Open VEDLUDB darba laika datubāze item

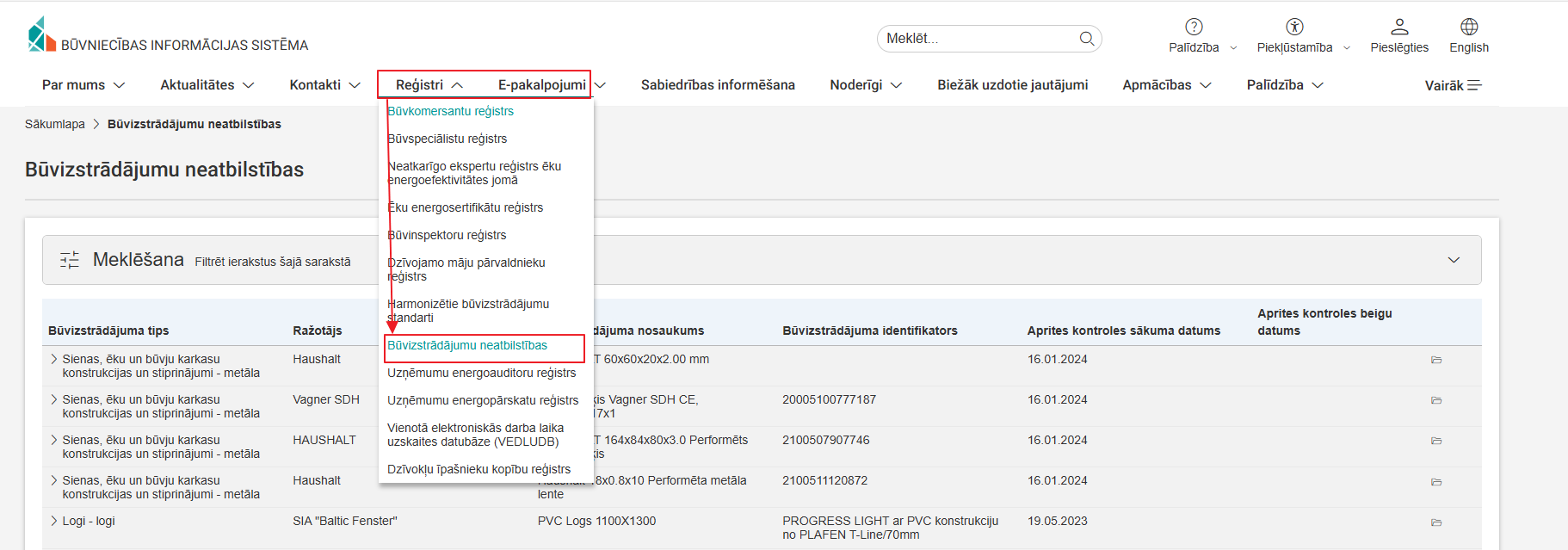pos(475,435)
